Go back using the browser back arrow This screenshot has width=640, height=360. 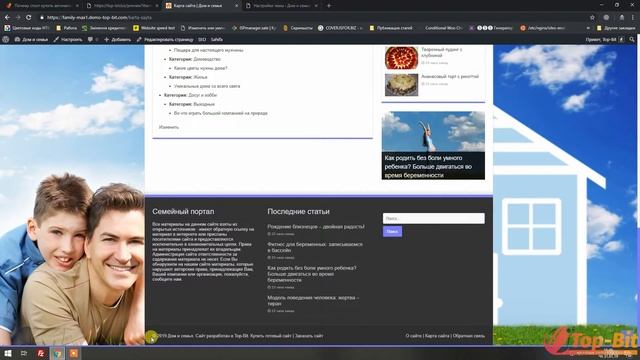pyautogui.click(x=7, y=18)
